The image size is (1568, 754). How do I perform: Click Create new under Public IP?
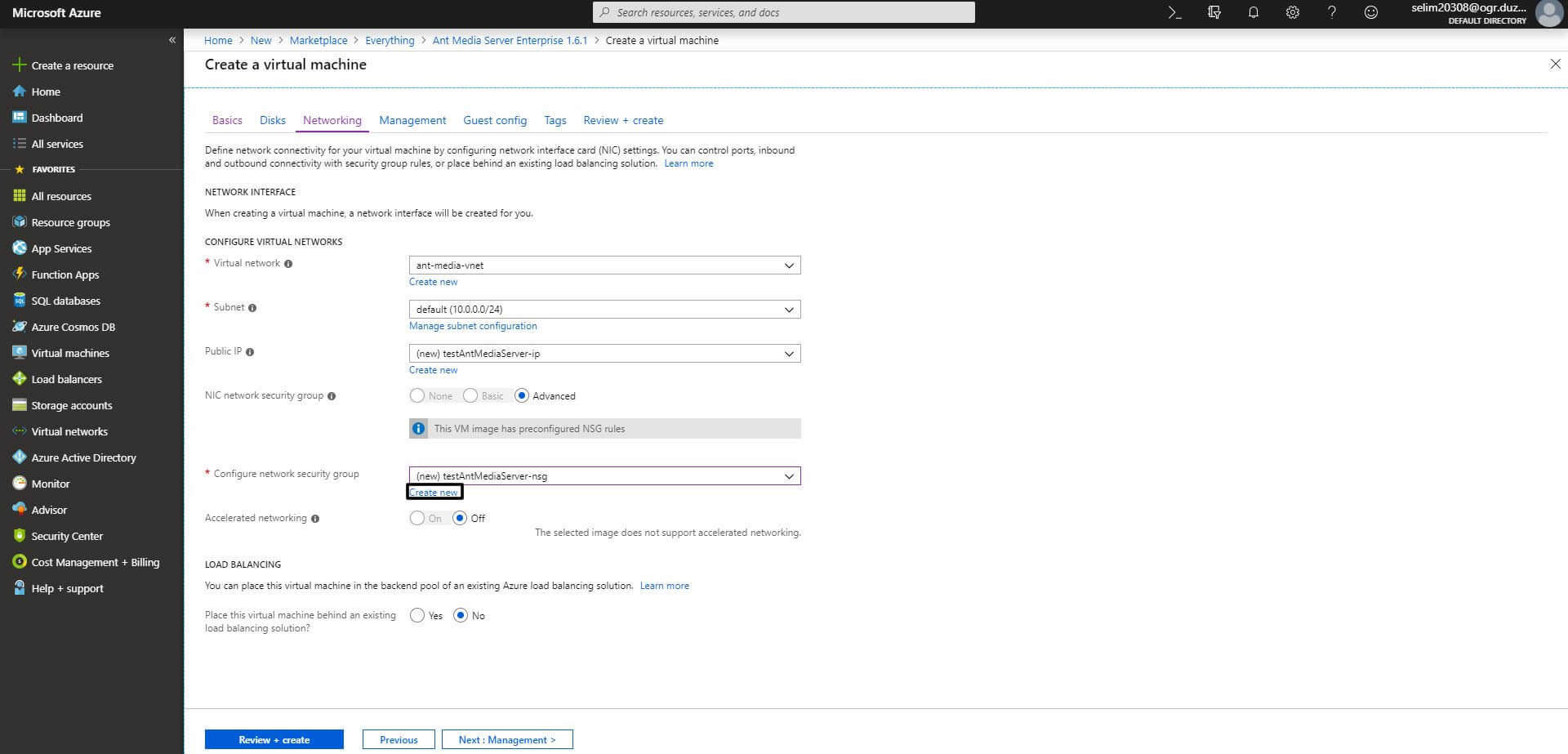tap(433, 370)
